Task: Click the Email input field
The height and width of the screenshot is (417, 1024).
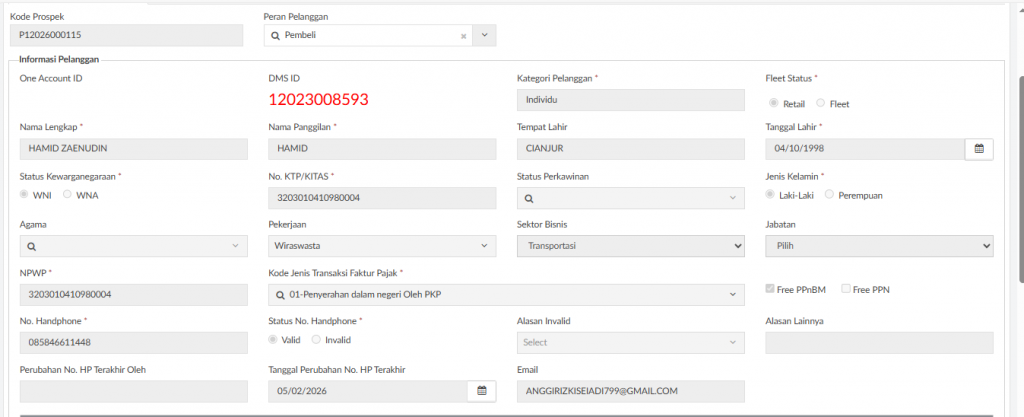Action: coord(630,390)
